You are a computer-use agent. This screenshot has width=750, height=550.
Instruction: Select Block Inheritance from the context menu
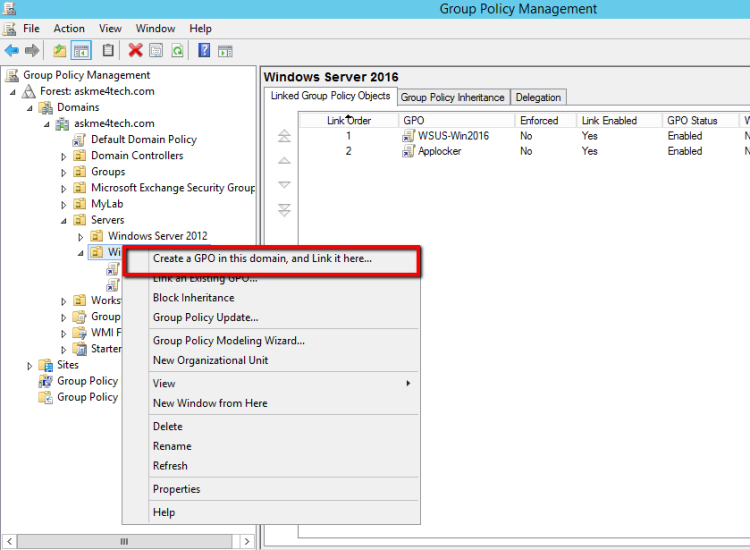coord(193,297)
